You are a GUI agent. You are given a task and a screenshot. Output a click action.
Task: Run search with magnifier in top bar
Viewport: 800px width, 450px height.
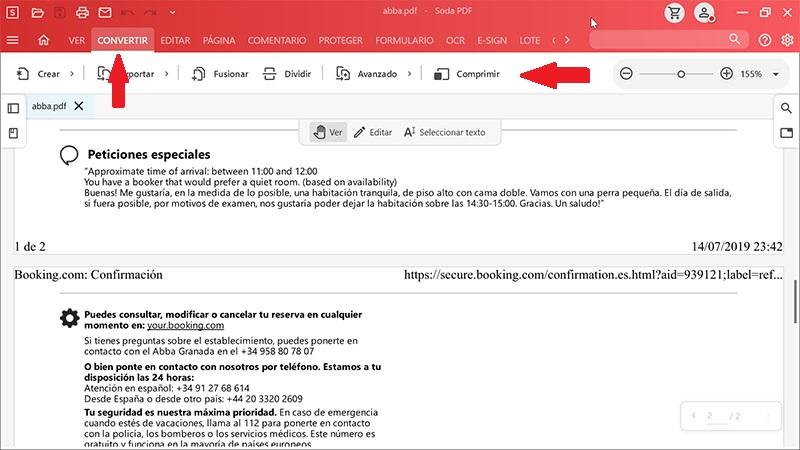[734, 39]
